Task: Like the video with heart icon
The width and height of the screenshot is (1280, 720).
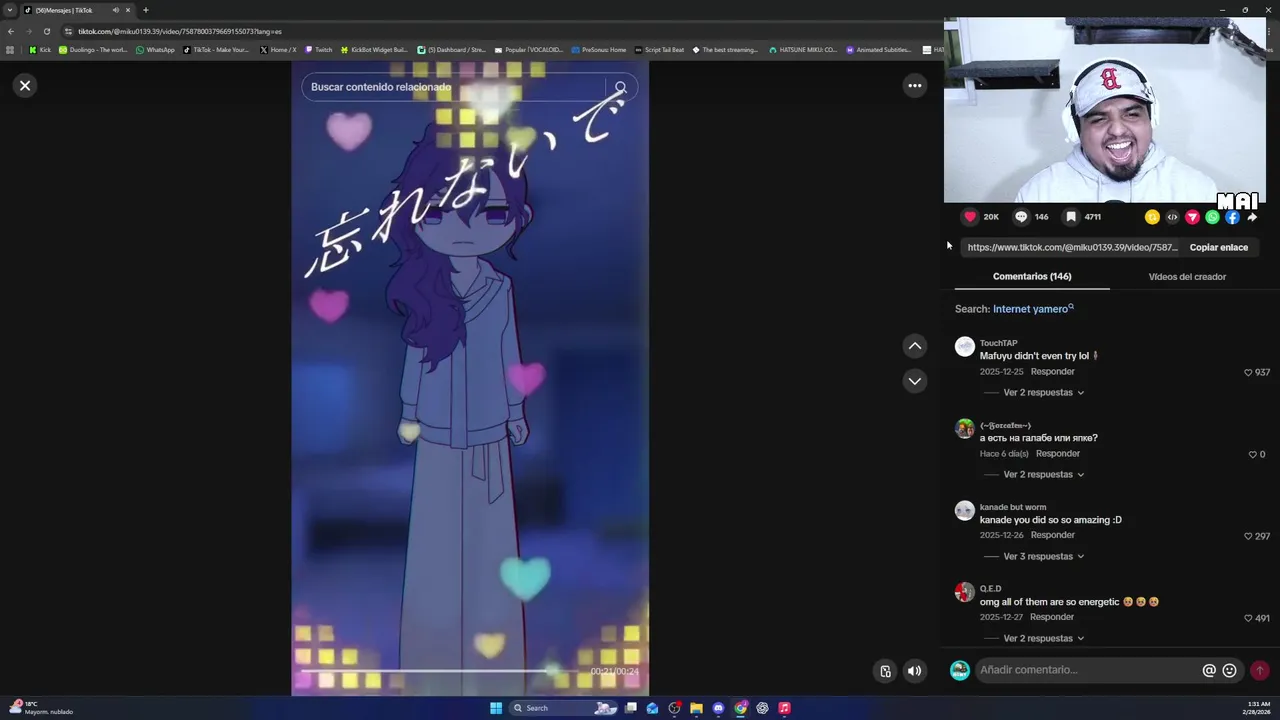Action: click(x=970, y=217)
